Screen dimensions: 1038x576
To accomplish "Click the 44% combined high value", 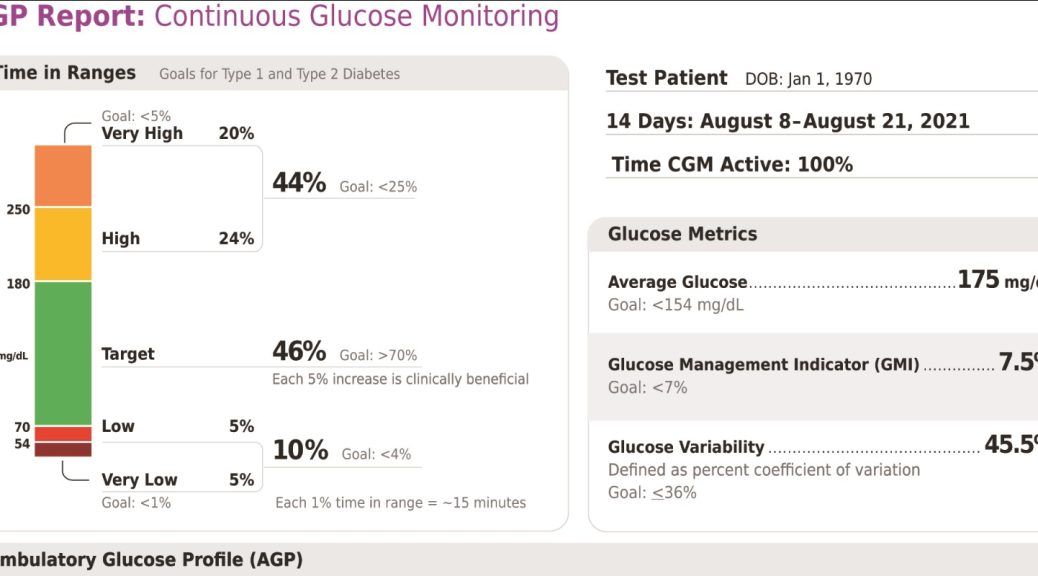I will (299, 183).
